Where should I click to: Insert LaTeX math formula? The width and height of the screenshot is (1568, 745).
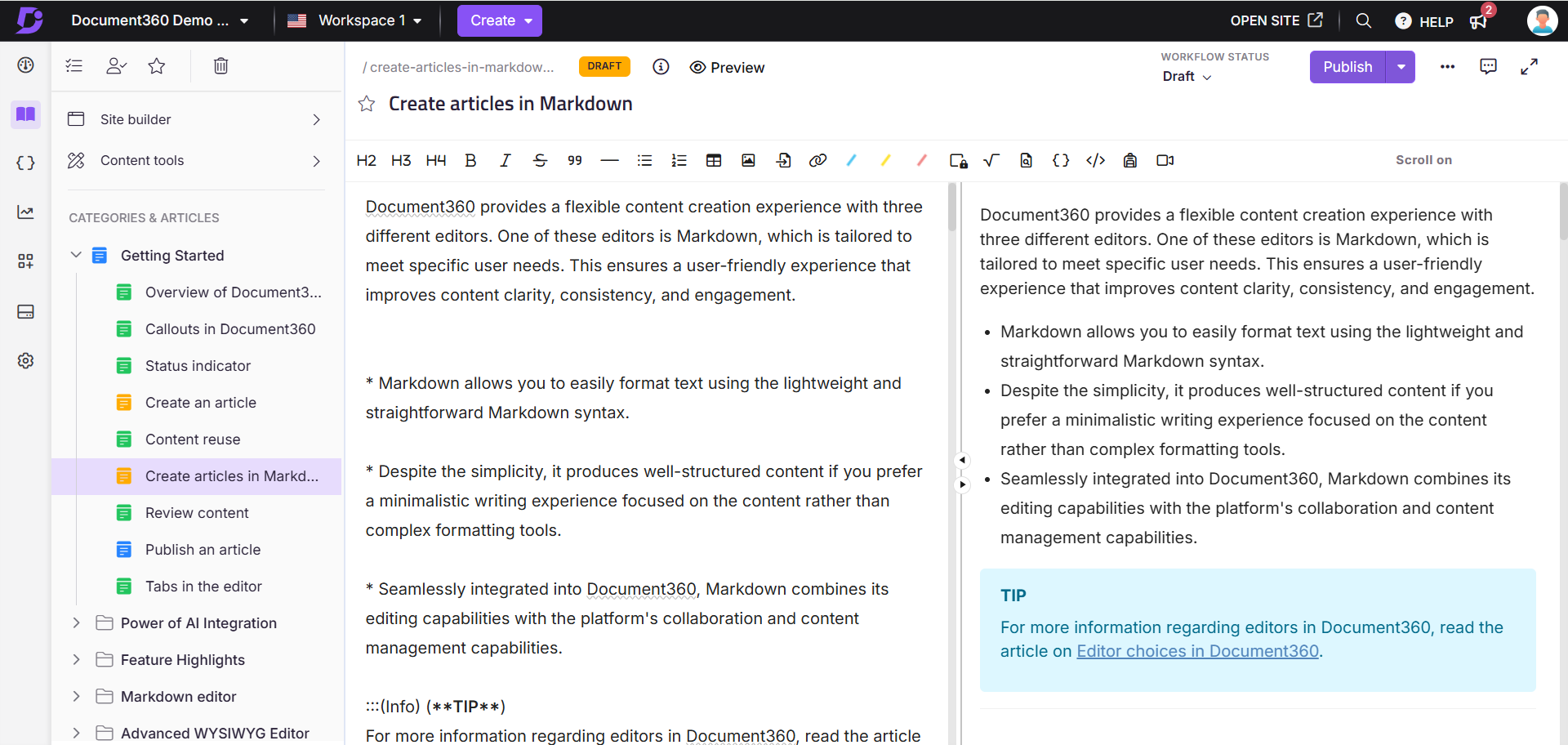pyautogui.click(x=991, y=160)
